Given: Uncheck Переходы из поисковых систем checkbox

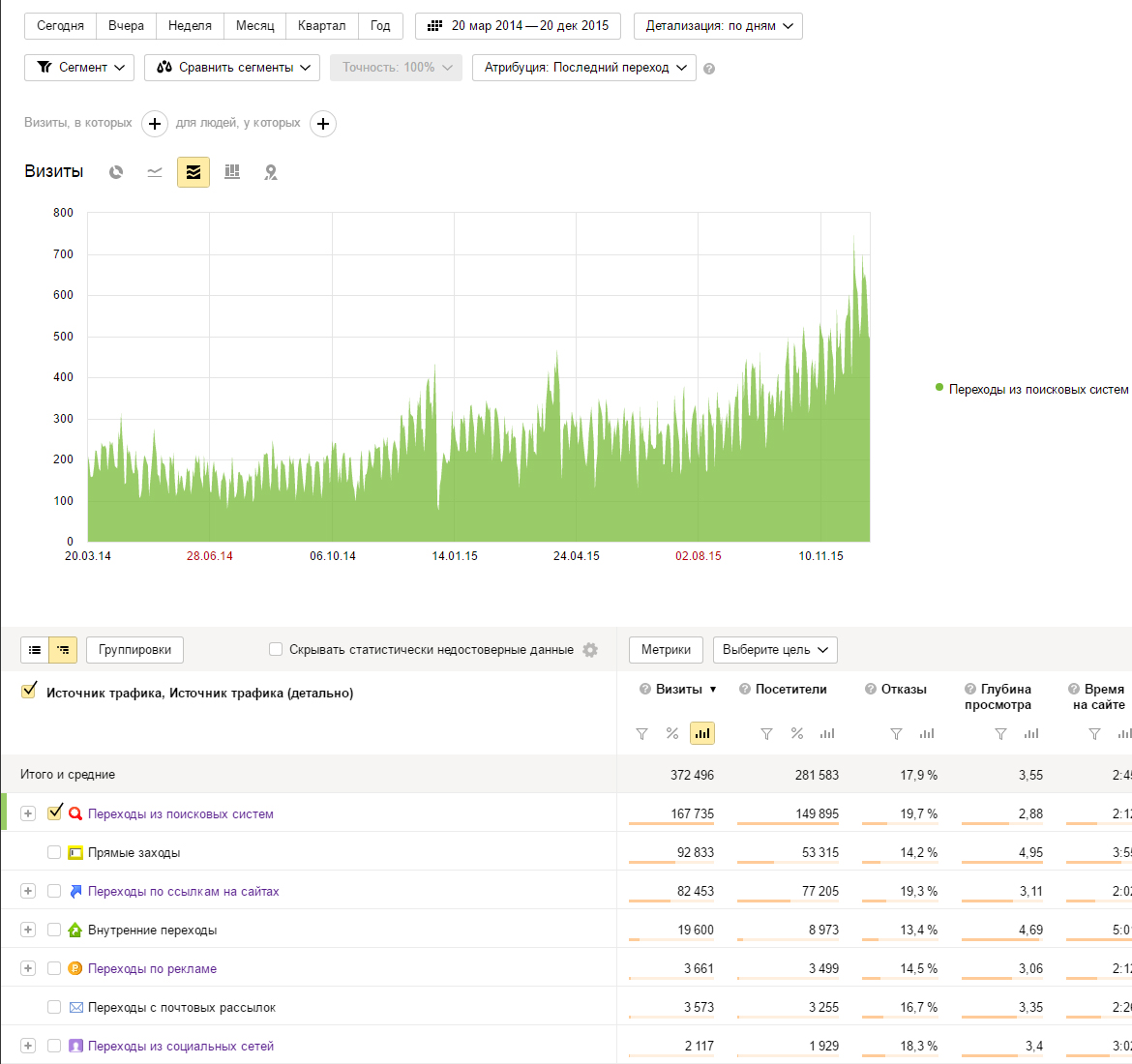Looking at the screenshot, I should click(x=55, y=813).
